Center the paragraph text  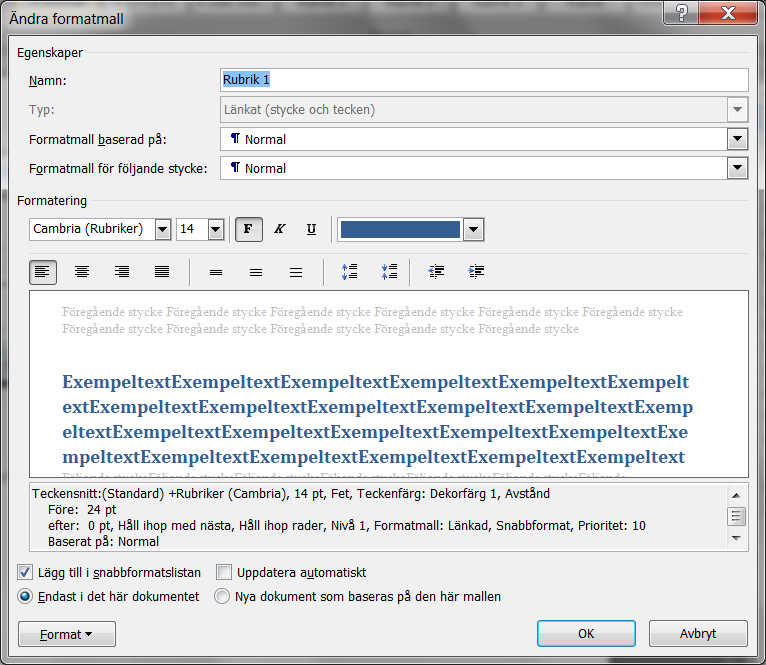pos(82,272)
